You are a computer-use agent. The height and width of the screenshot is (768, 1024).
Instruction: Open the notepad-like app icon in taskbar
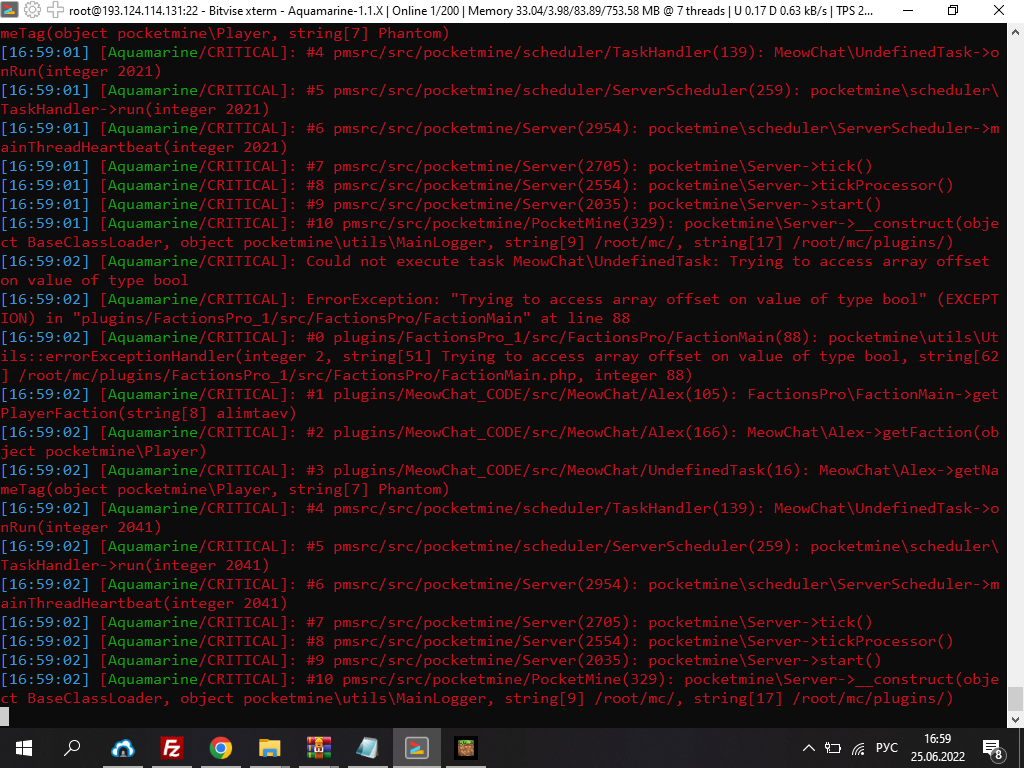368,747
